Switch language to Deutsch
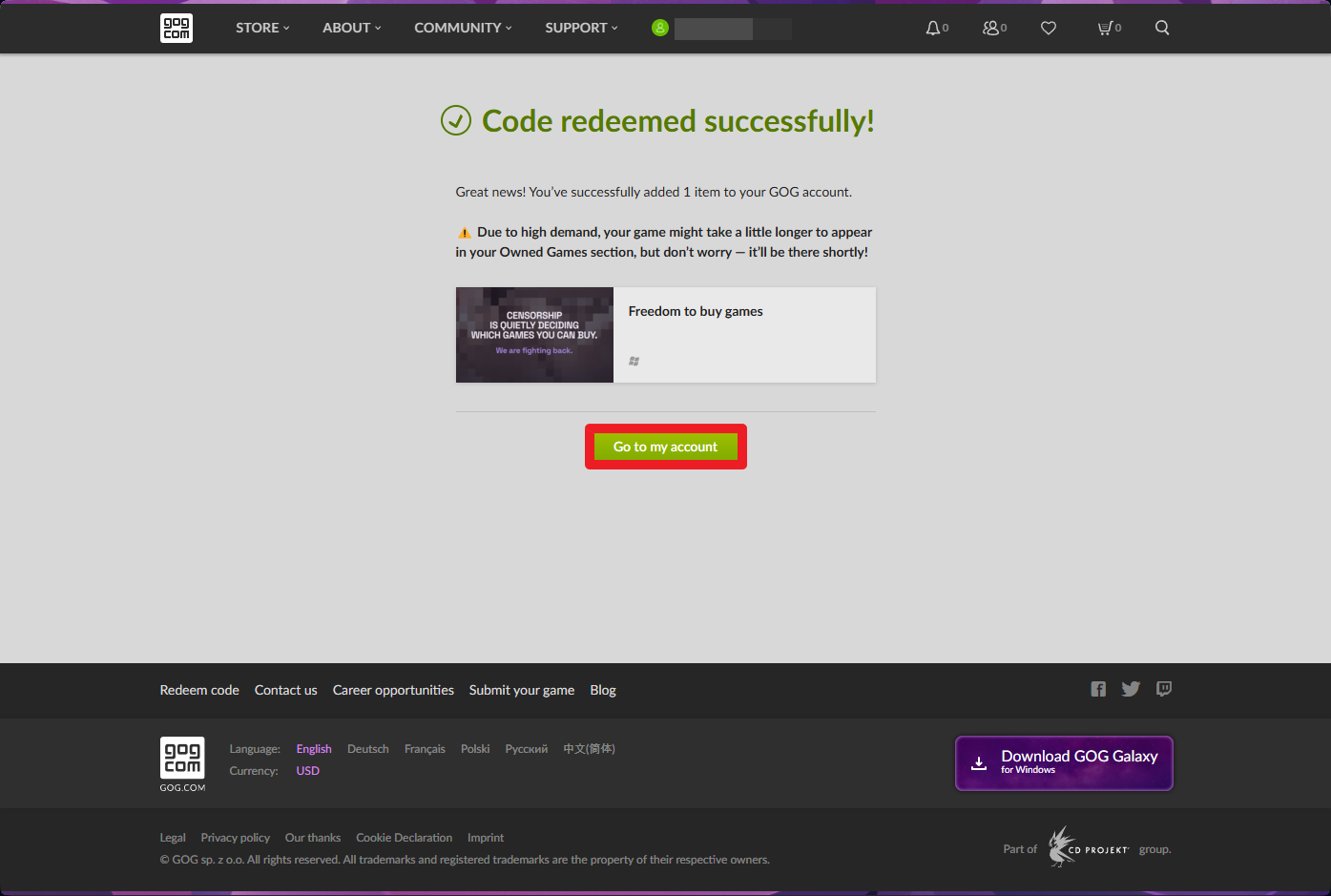1331x896 pixels. pyautogui.click(x=368, y=749)
